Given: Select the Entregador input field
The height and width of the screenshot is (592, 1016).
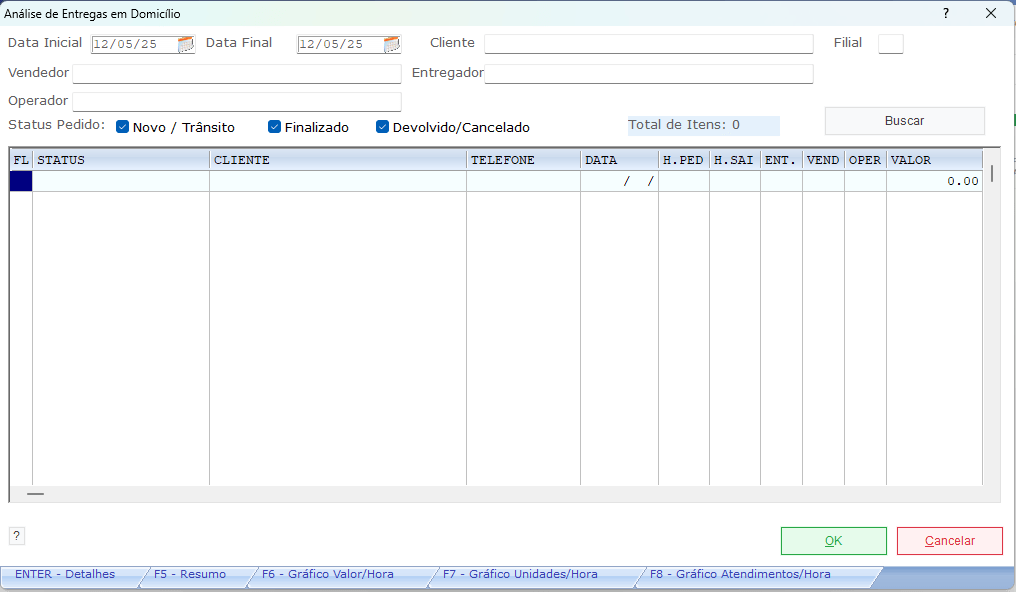Looking at the screenshot, I should pyautogui.click(x=648, y=74).
